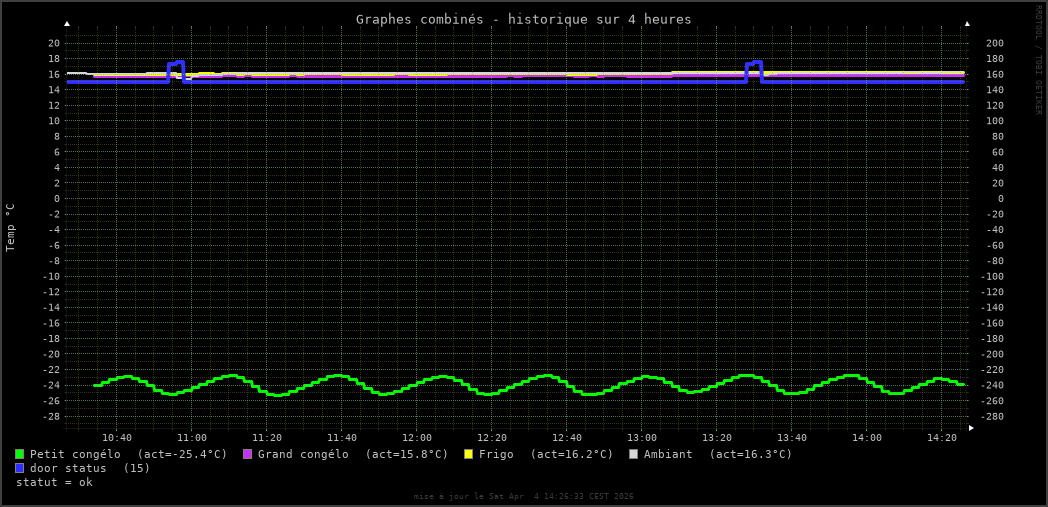Screen dimensions: 1048x507
Task: Click the 'Frigo (act=16.2°C)' legend text
Action: coord(546,454)
